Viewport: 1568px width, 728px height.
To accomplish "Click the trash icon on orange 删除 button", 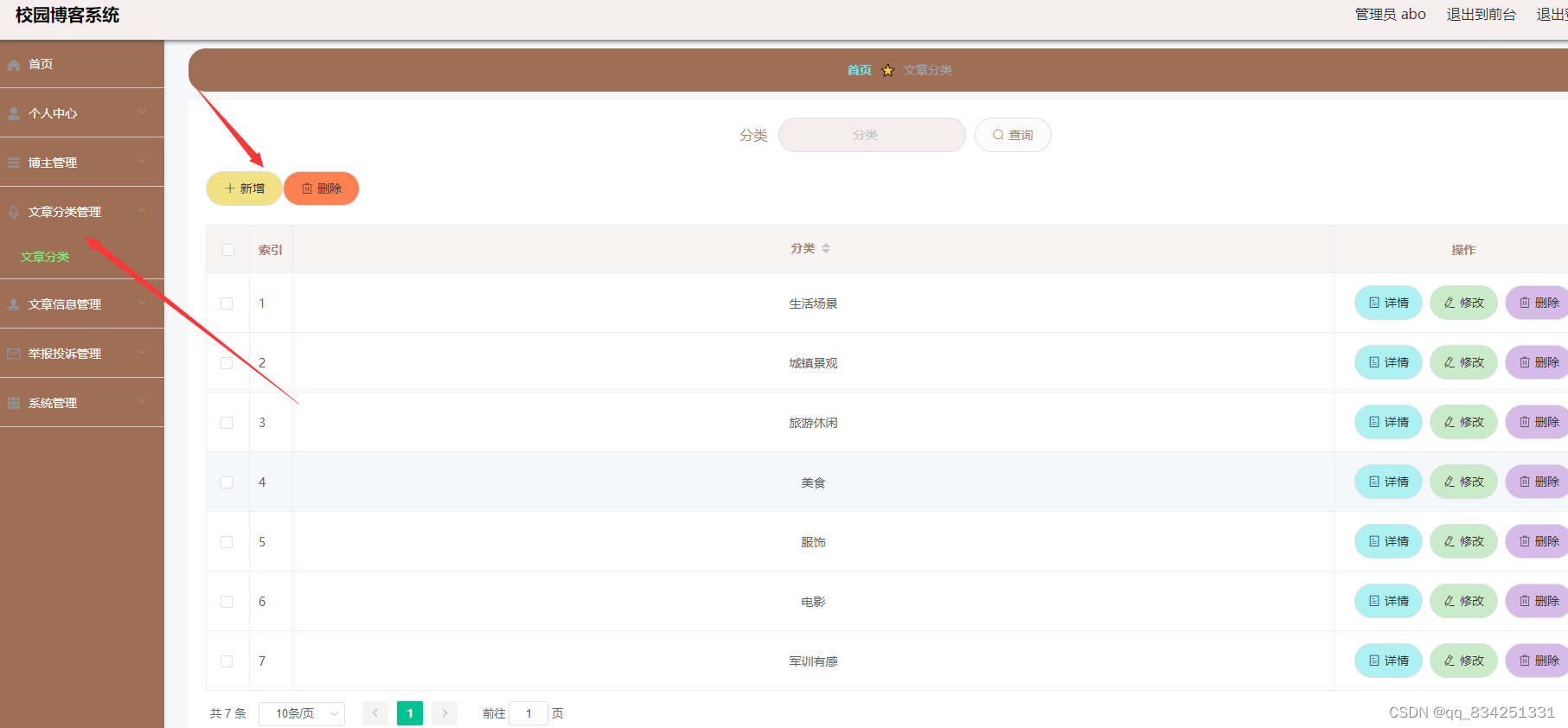I will coord(307,188).
